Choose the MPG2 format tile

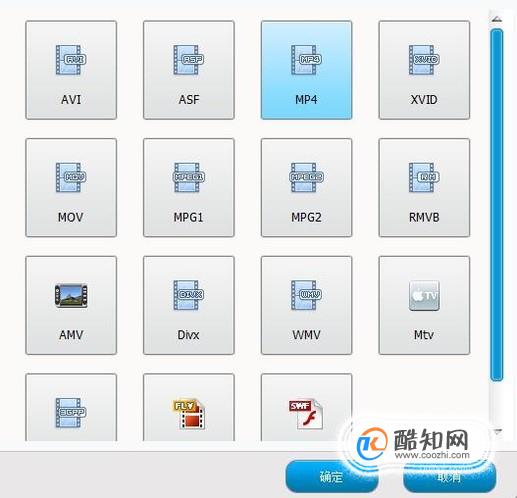[306, 188]
